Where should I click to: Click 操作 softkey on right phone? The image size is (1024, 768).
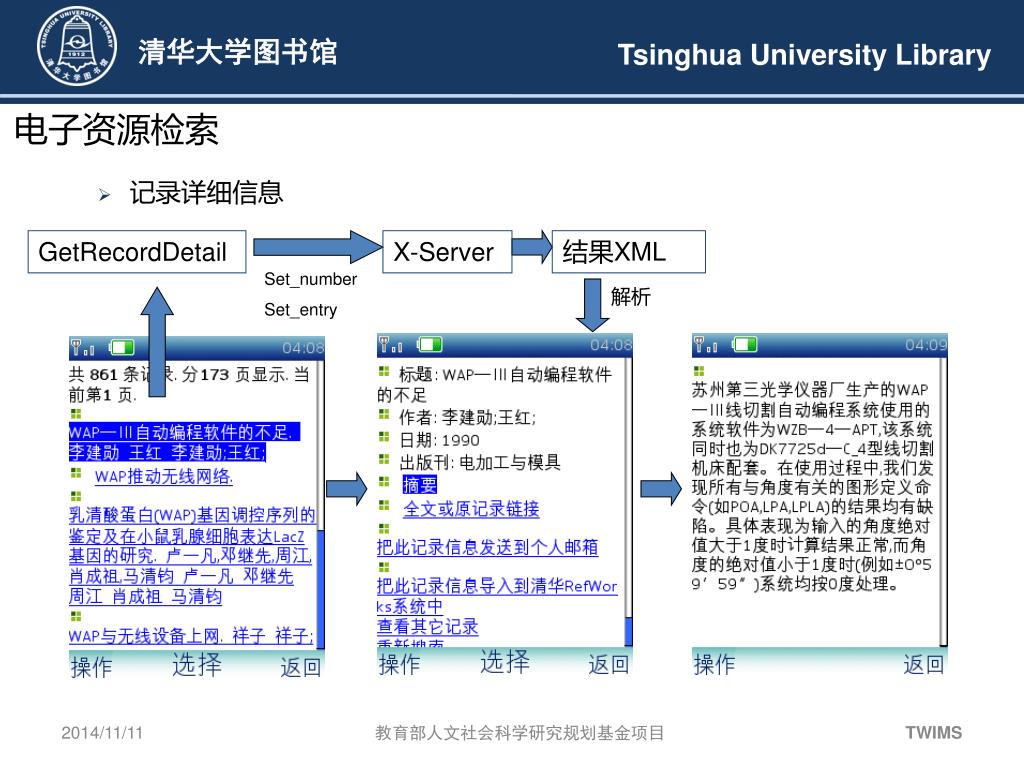[x=714, y=664]
